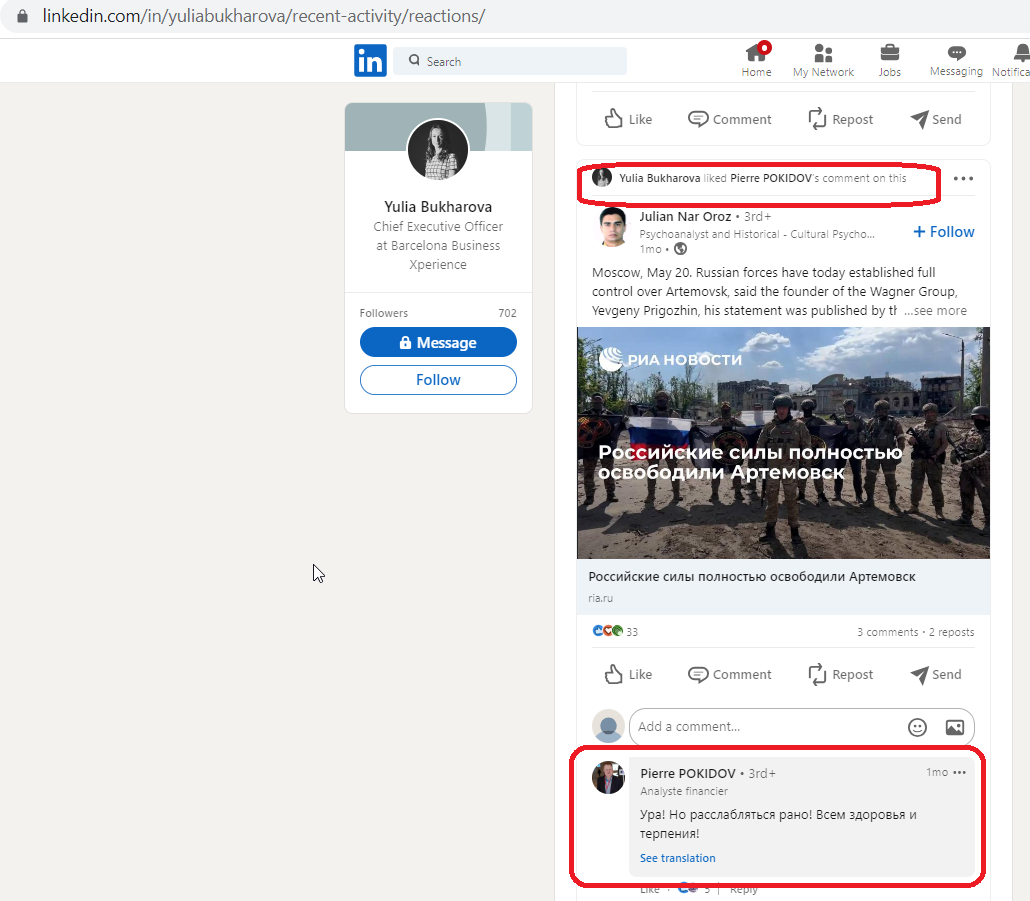Click the globe visibility icon on the post
The image size is (1030, 901).
tap(681, 249)
